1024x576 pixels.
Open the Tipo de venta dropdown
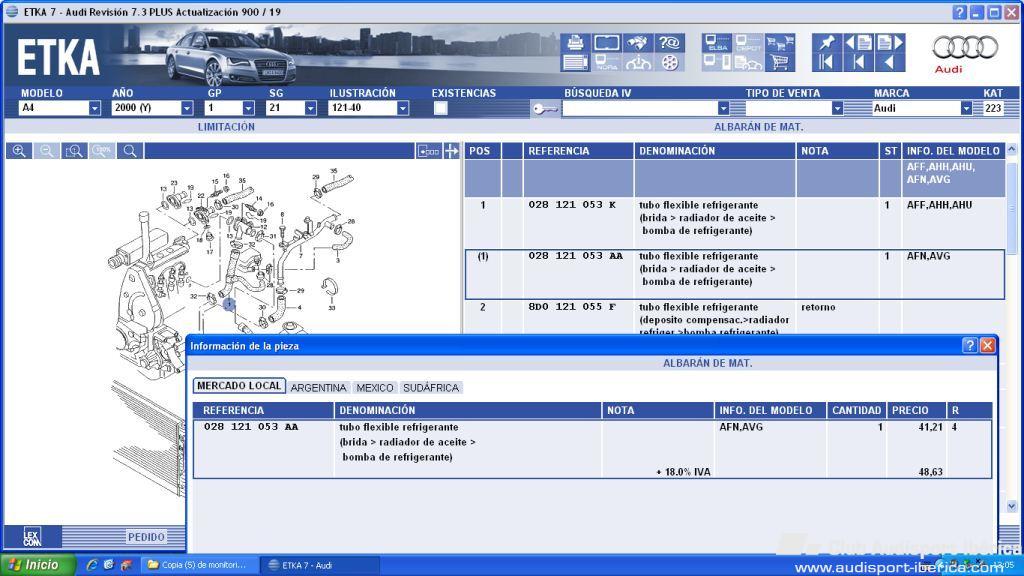tap(837, 108)
